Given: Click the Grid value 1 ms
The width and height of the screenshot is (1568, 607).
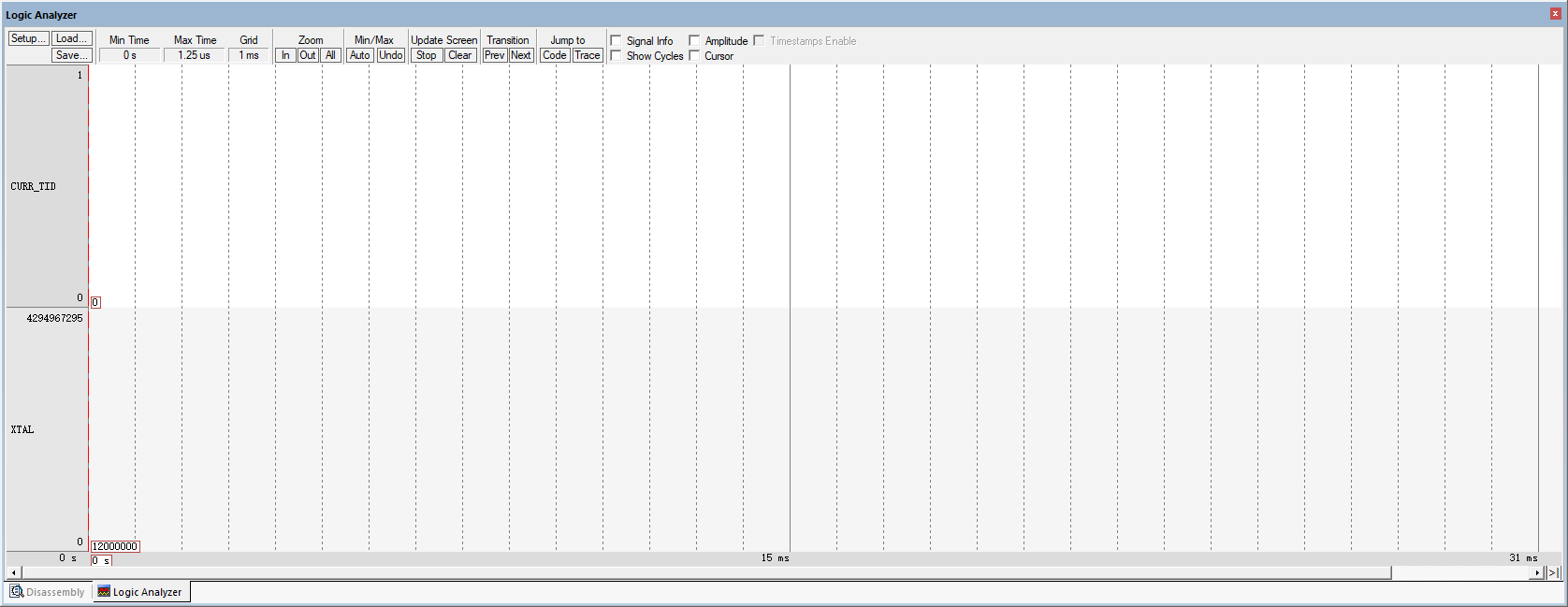Looking at the screenshot, I should pos(249,55).
